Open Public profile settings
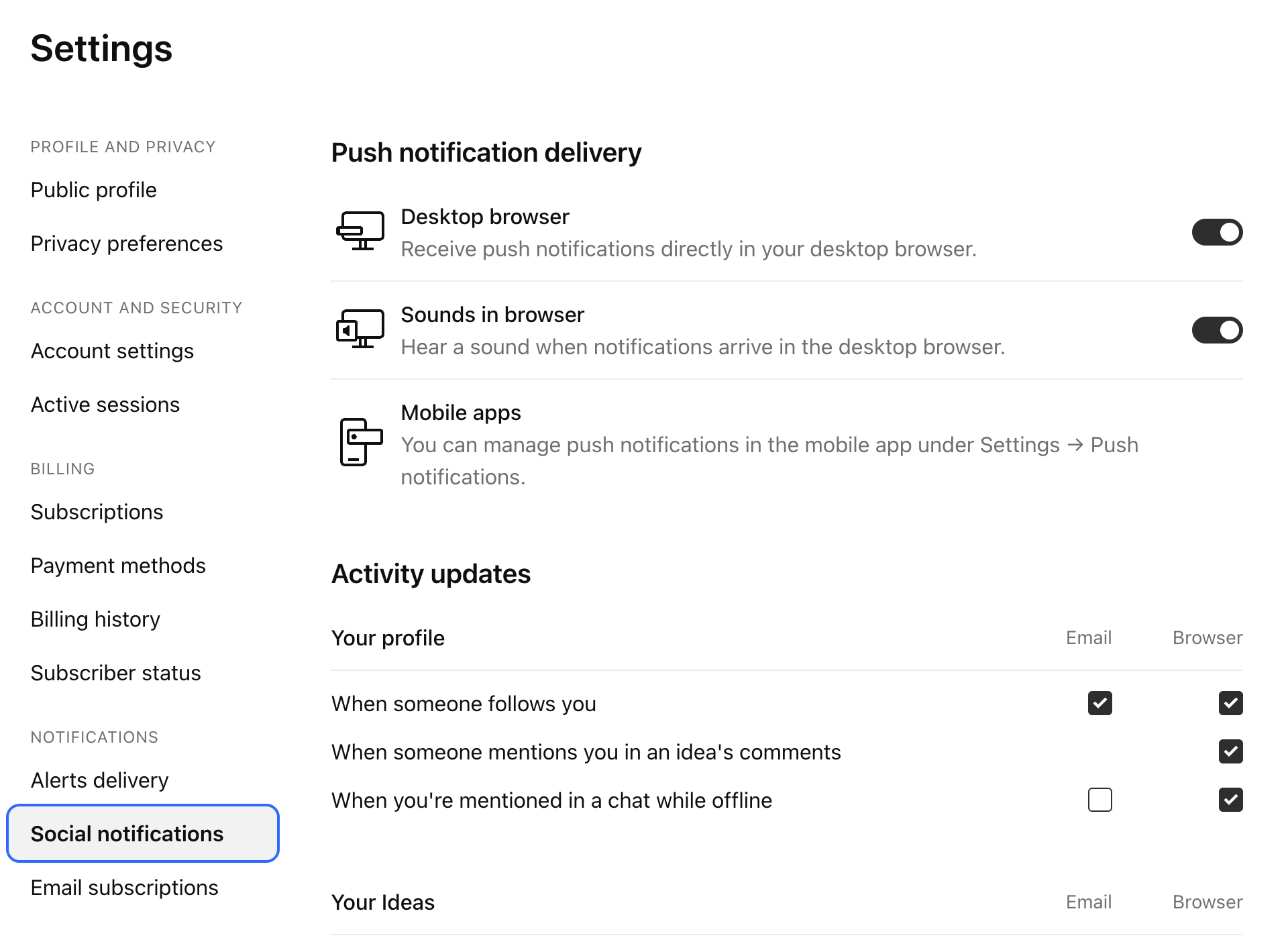This screenshot has height=950, width=1288. [x=94, y=191]
